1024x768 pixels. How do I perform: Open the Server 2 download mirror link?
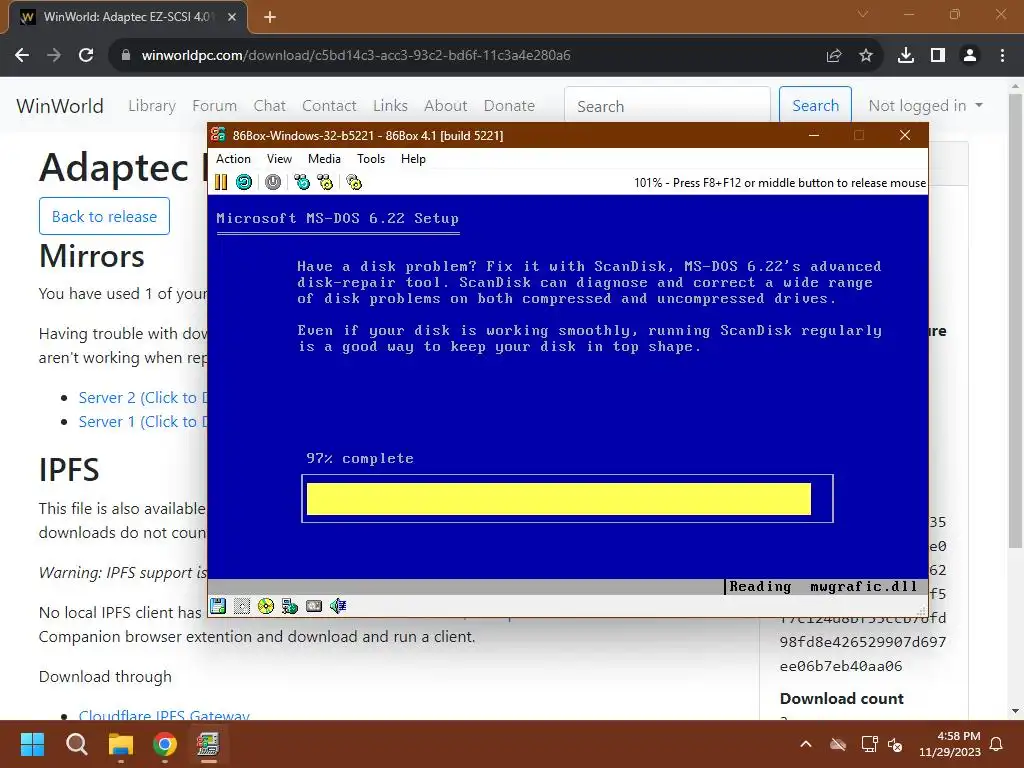pyautogui.click(x=142, y=398)
